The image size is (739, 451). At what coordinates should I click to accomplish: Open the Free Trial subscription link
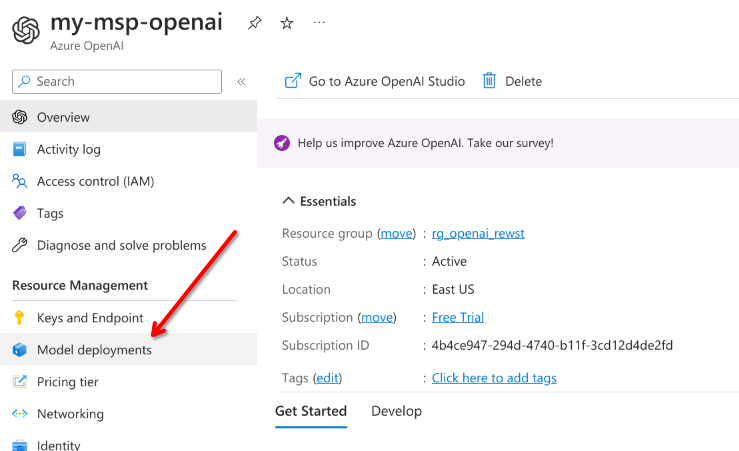[x=457, y=317]
